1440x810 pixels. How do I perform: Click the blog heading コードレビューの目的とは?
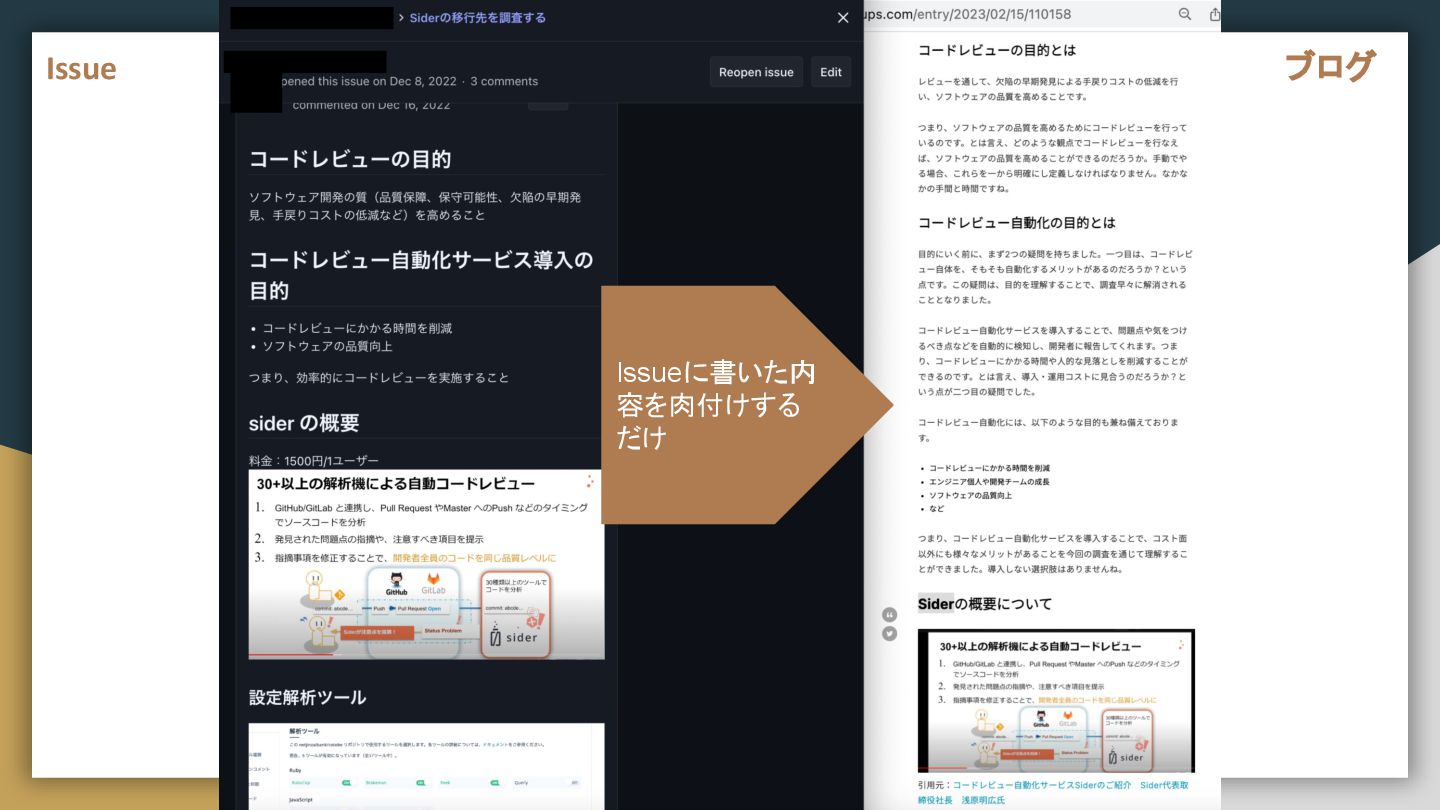[997, 50]
